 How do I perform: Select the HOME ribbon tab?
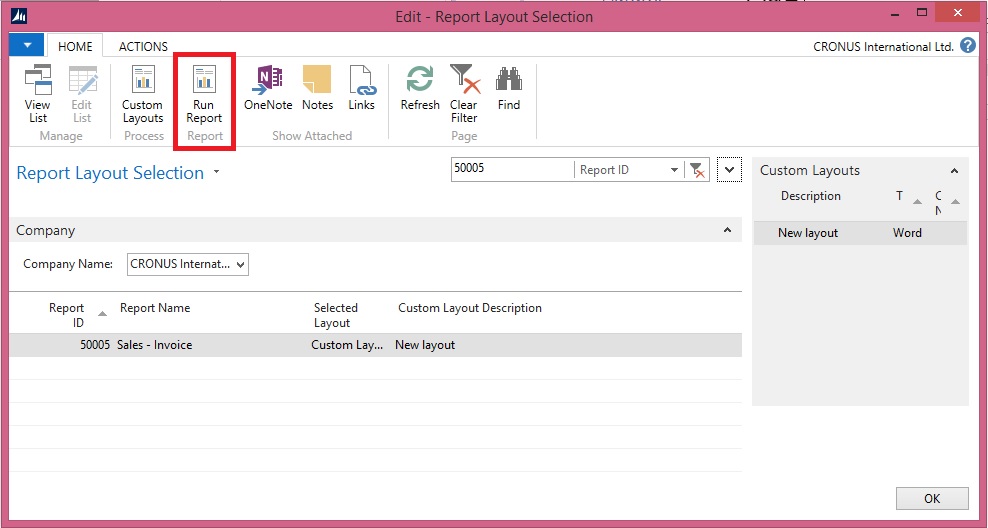(x=75, y=46)
